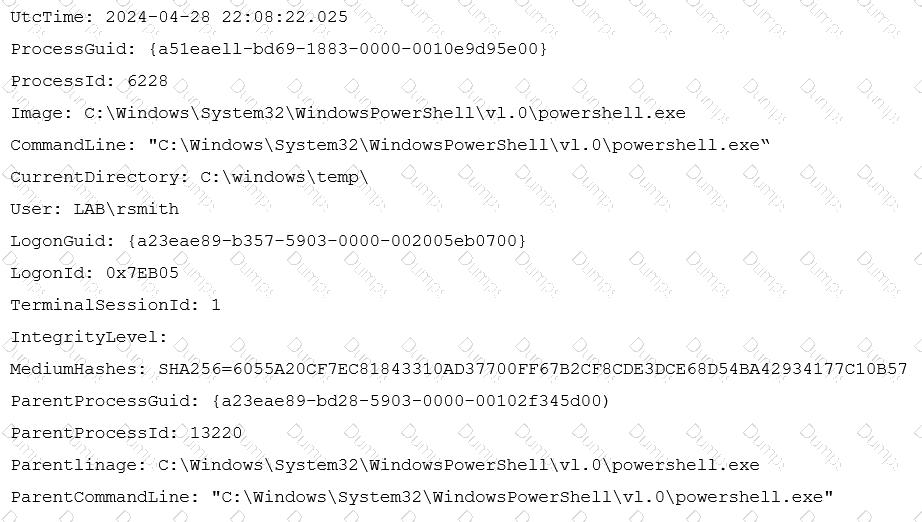
Task: Select the ProcessGuid value text
Action: (348, 49)
